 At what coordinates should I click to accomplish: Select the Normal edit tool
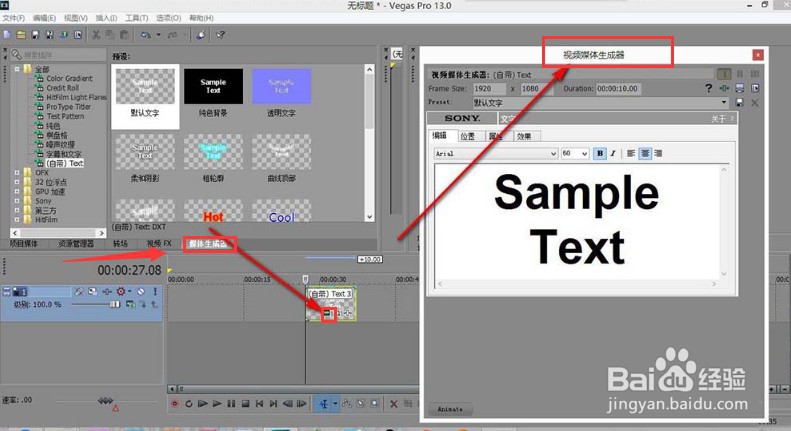pyautogui.click(x=323, y=404)
